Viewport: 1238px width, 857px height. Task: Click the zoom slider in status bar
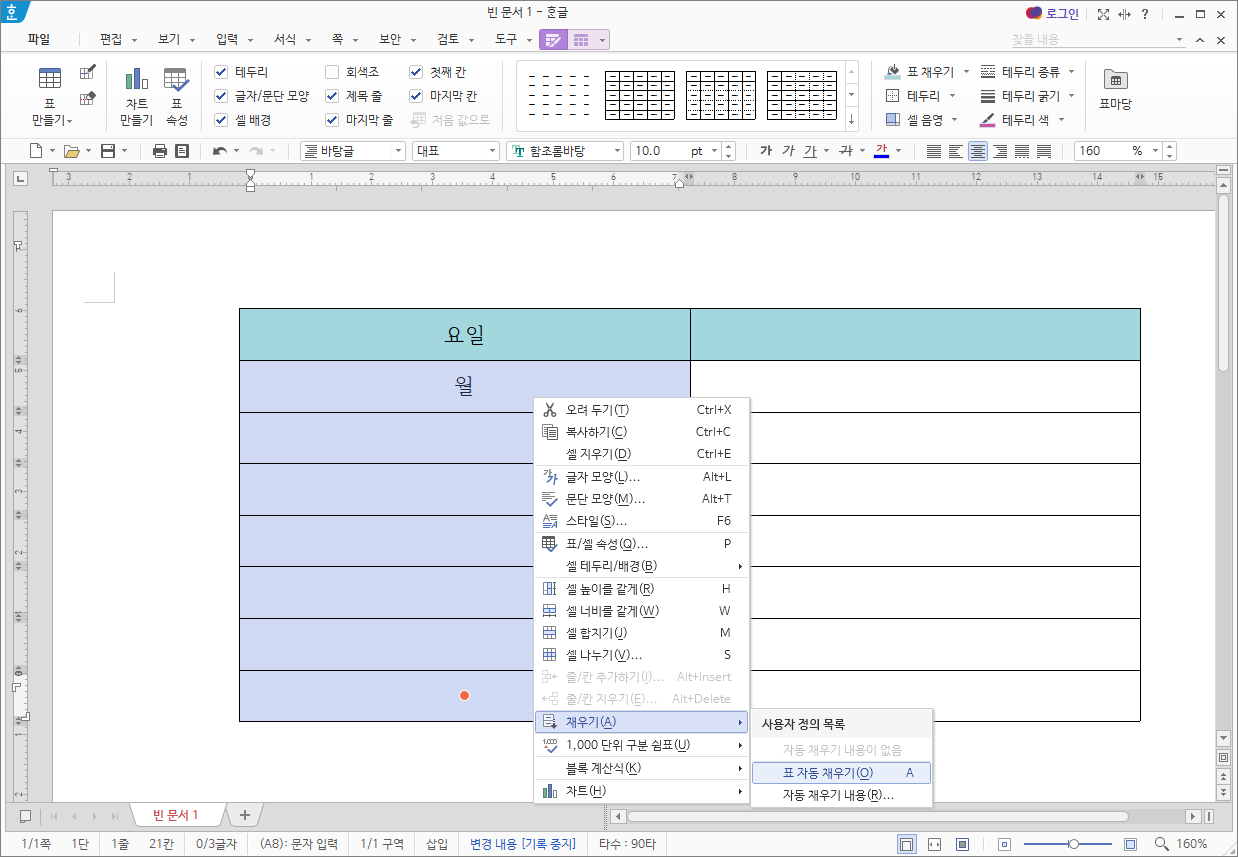[x=1073, y=844]
